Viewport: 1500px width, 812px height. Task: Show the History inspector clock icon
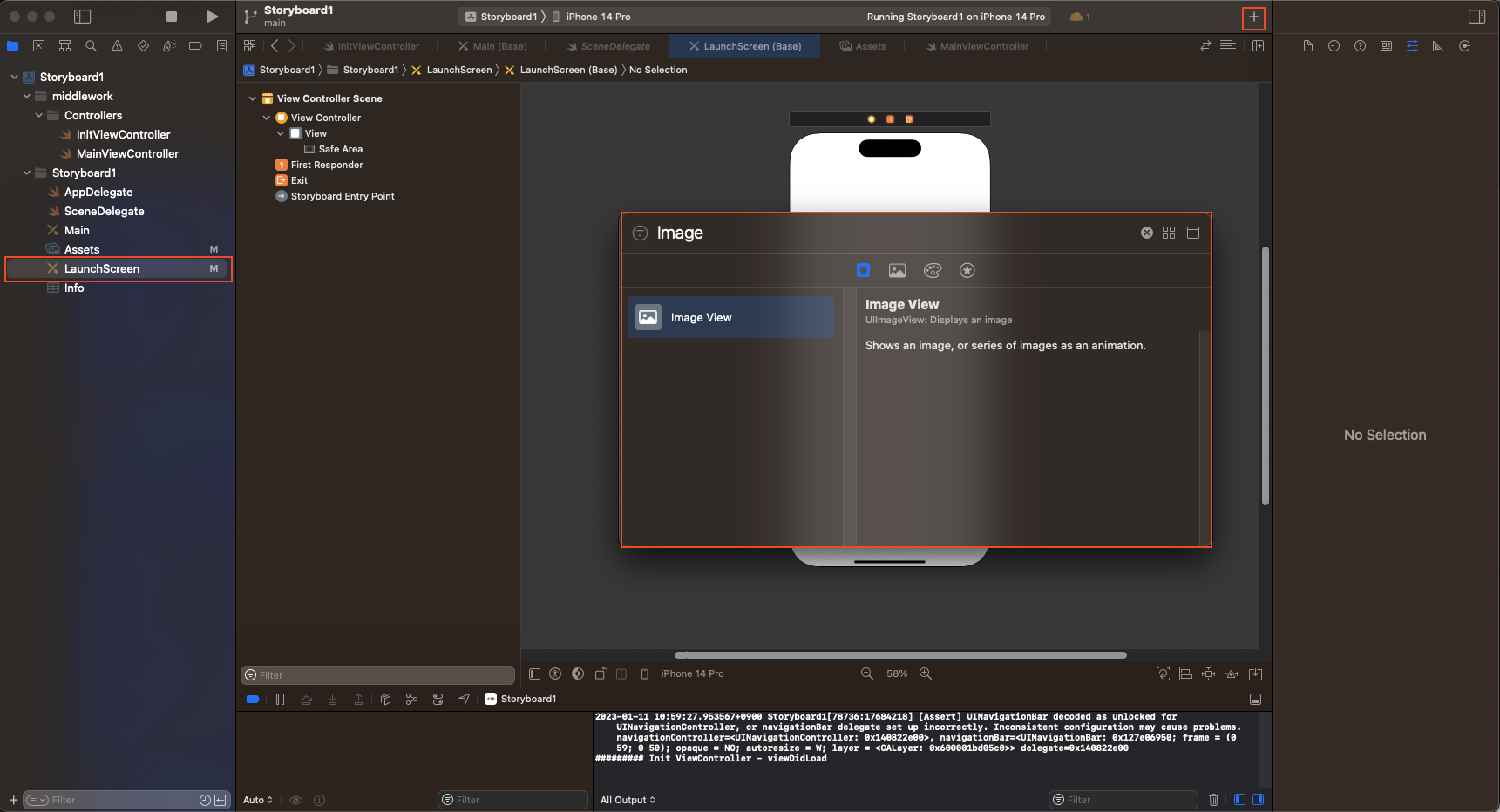(1334, 46)
